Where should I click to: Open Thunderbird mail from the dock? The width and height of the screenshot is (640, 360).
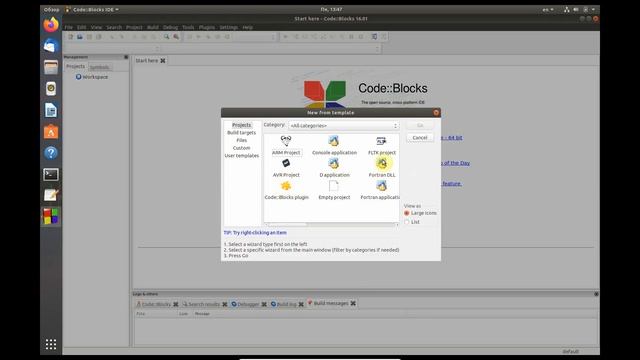(51, 46)
